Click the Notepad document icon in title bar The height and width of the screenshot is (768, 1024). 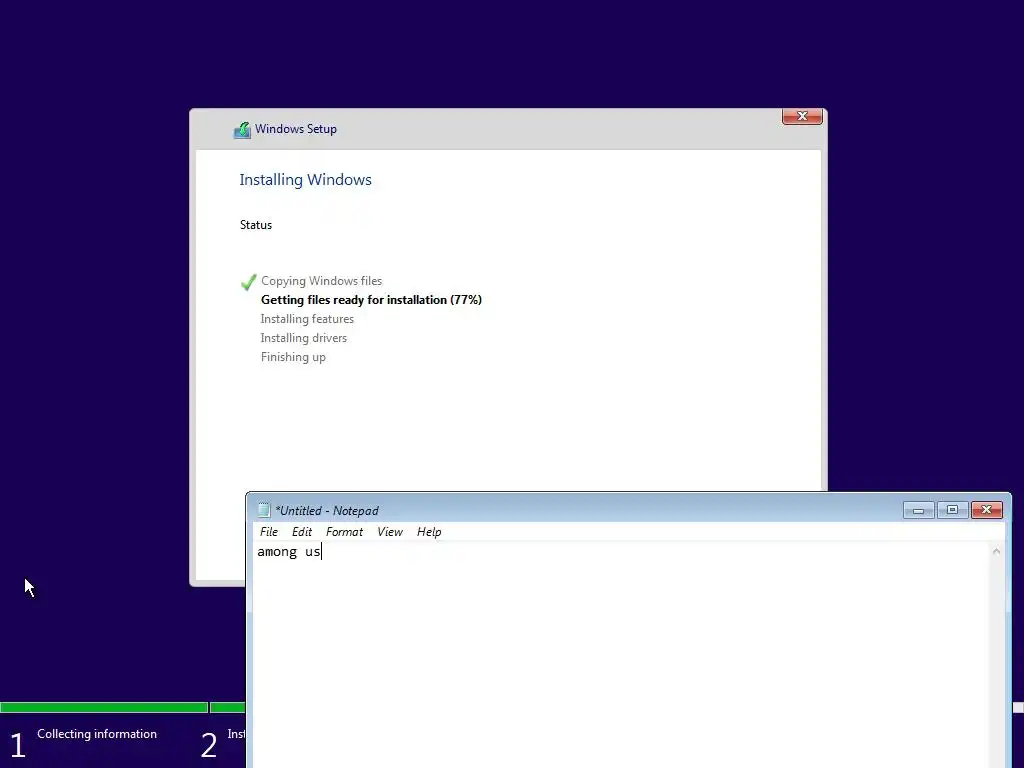[x=264, y=510]
